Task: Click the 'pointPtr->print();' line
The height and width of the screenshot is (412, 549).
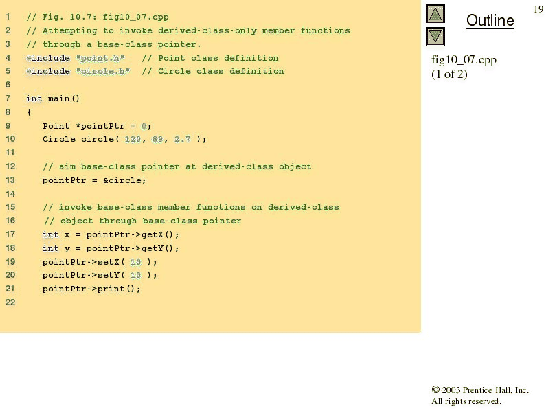Action: [91, 288]
